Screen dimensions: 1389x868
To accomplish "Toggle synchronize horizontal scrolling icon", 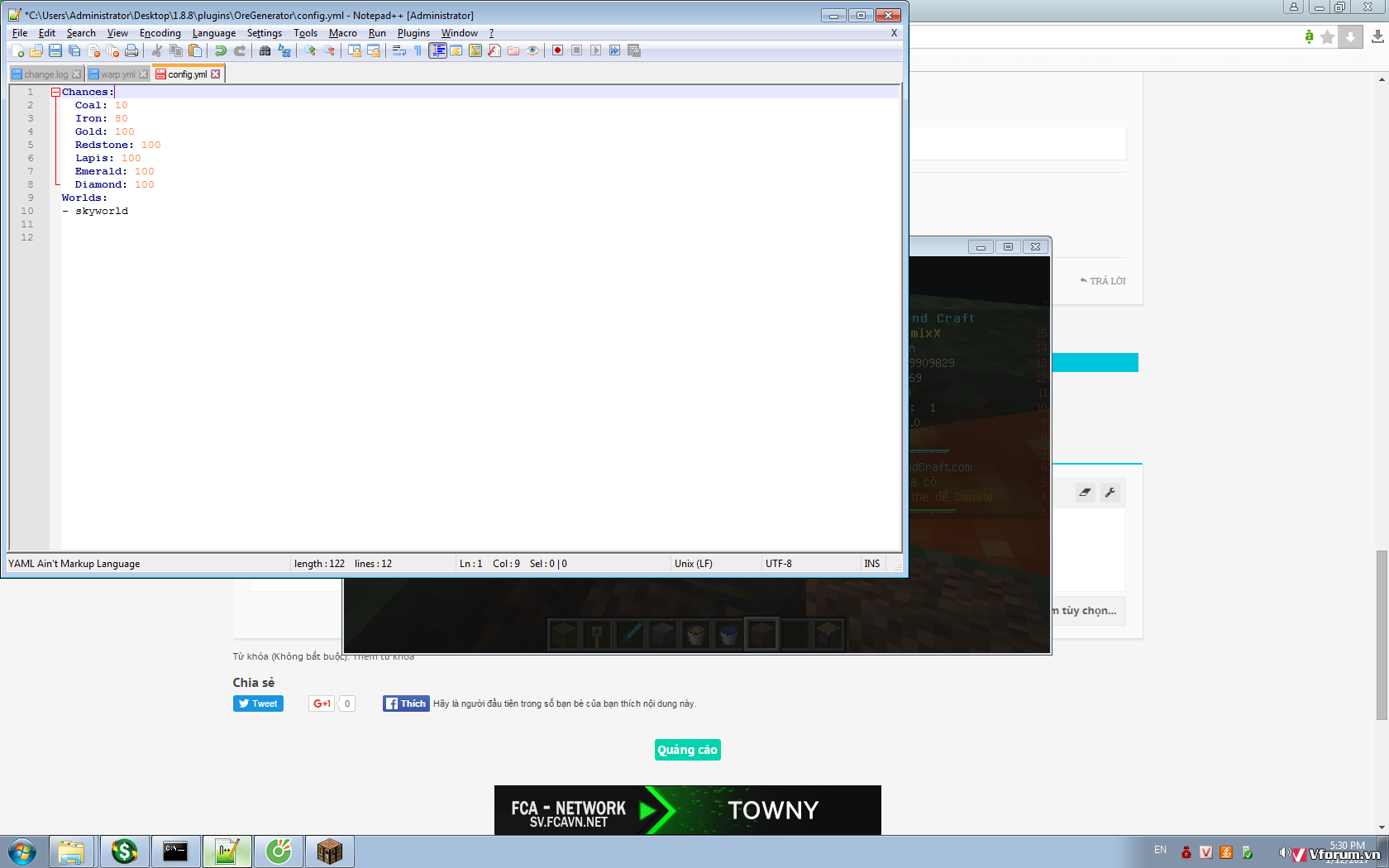I will [x=374, y=50].
